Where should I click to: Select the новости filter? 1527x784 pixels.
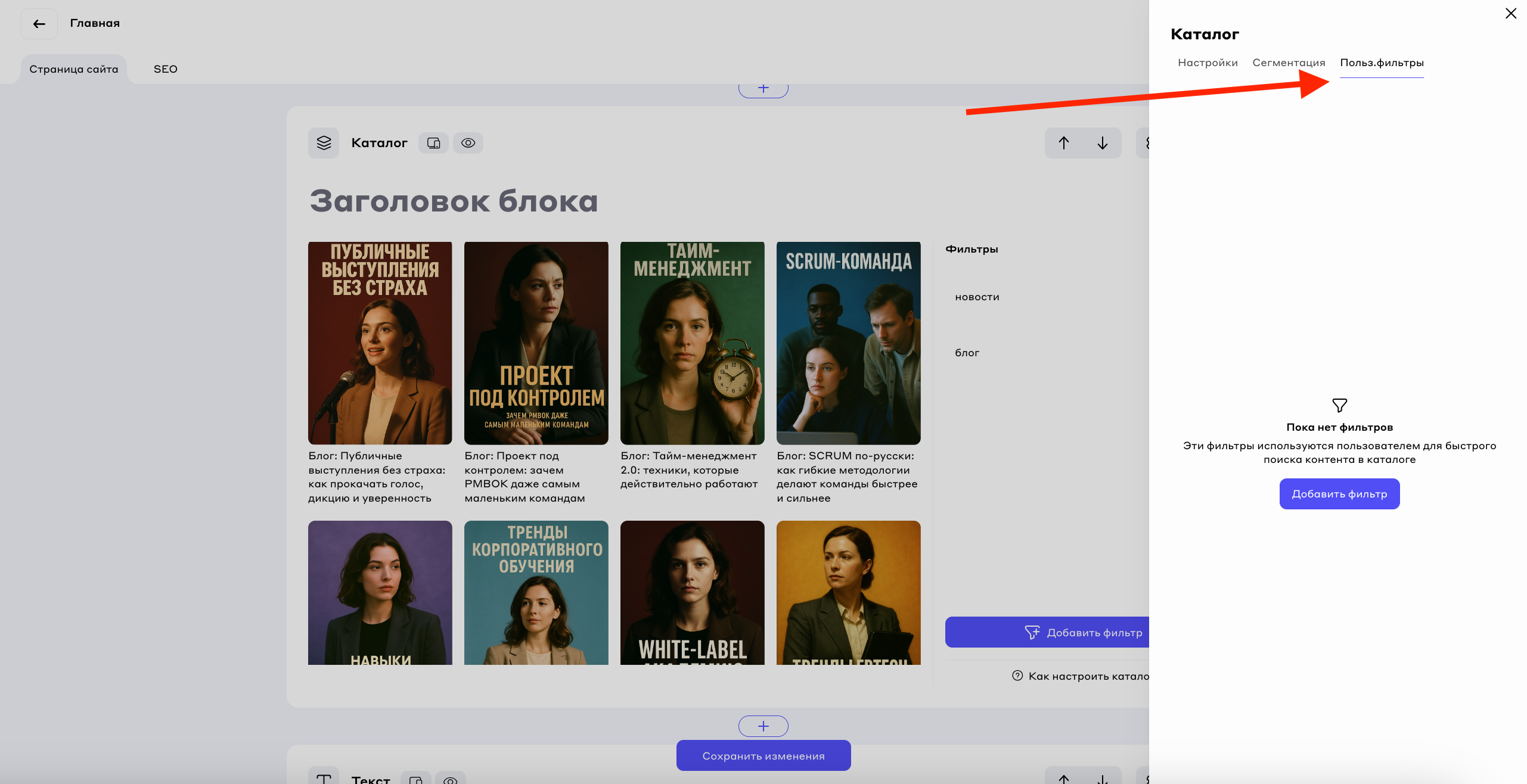977,297
